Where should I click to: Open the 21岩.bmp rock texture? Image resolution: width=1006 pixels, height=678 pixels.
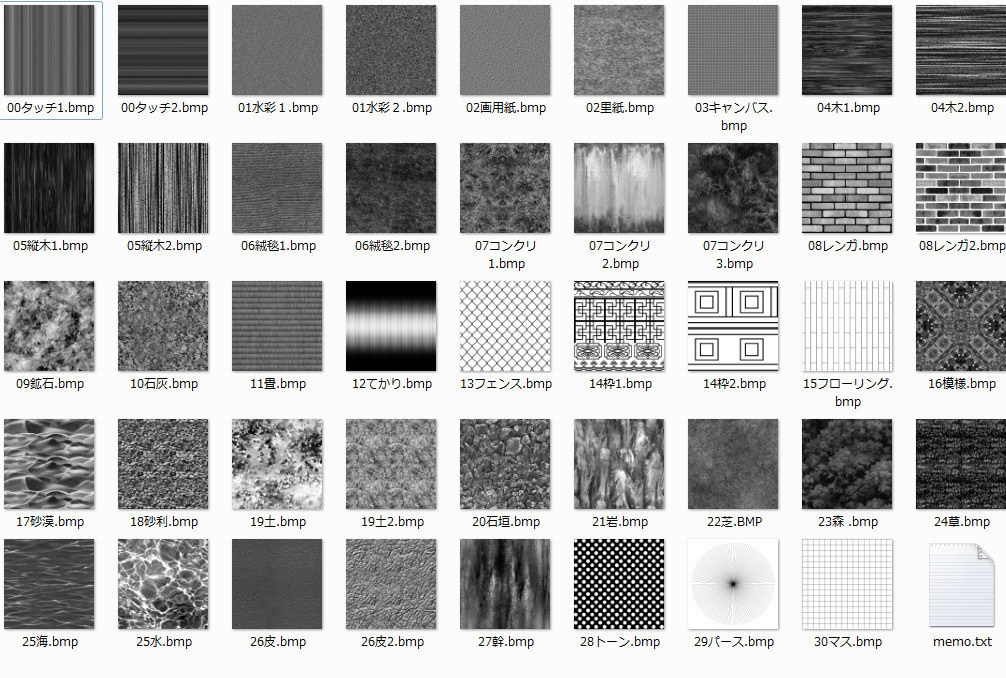[x=618, y=464]
